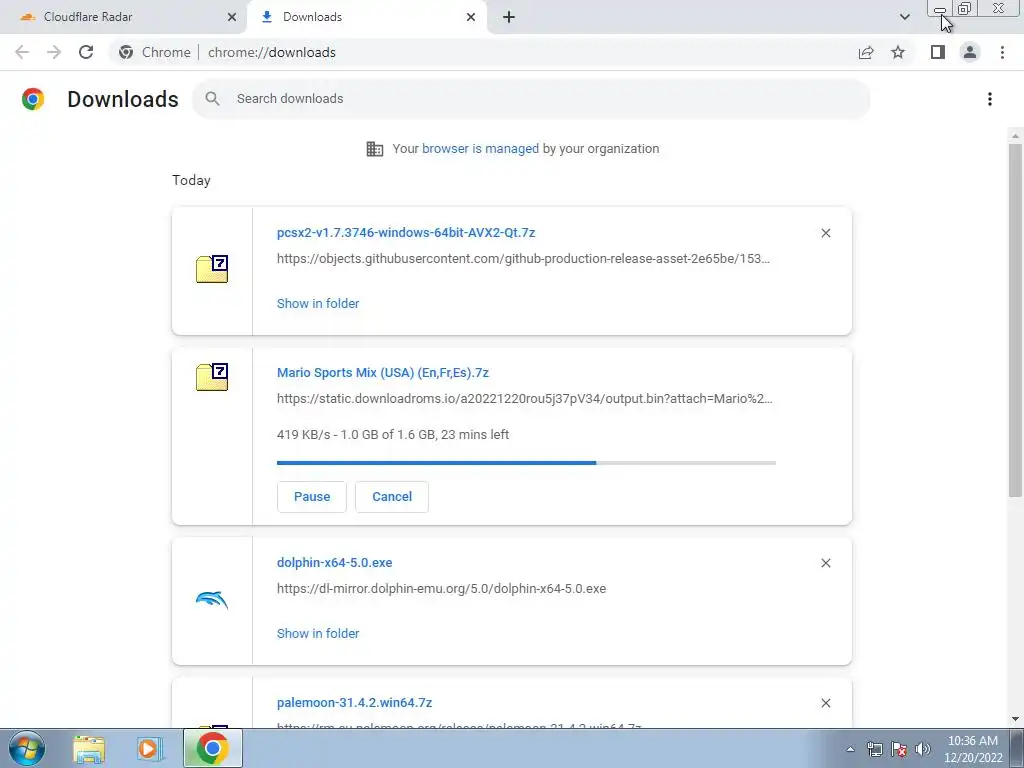Reload the Downloads page
The image size is (1024, 768).
tap(86, 52)
